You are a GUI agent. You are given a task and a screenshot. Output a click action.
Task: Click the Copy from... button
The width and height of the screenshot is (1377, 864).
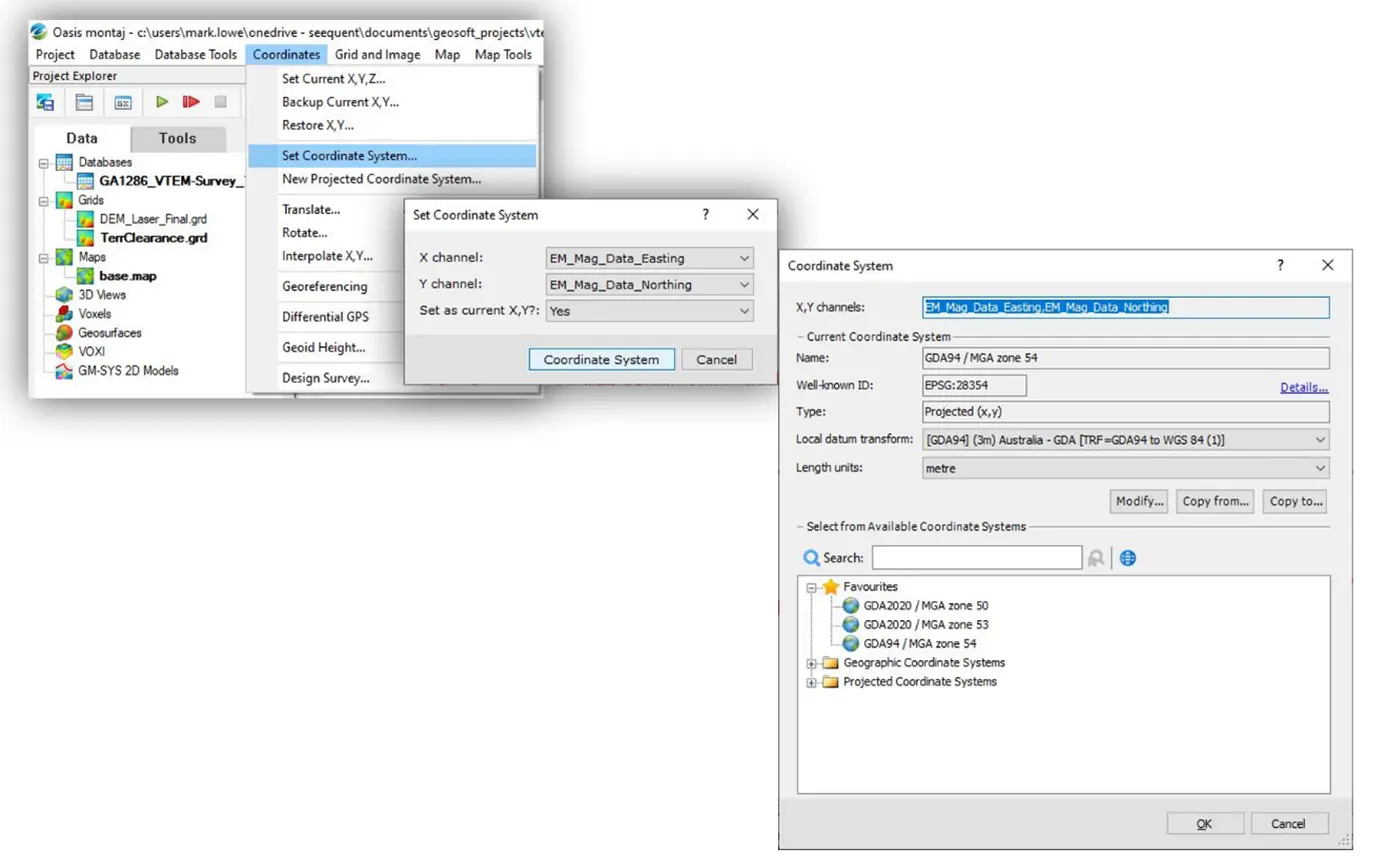[1215, 501]
